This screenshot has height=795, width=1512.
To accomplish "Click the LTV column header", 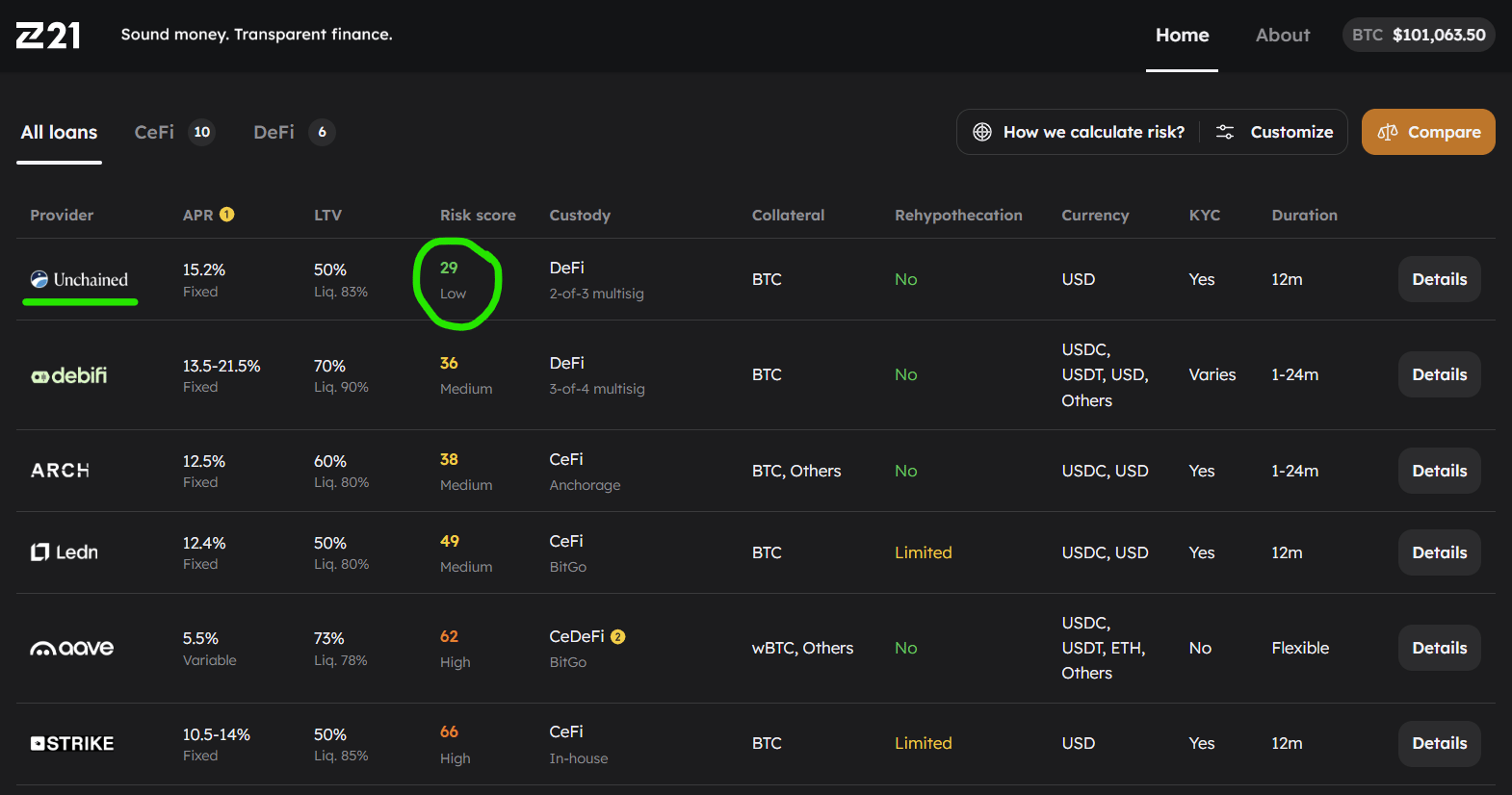I will point(327,215).
